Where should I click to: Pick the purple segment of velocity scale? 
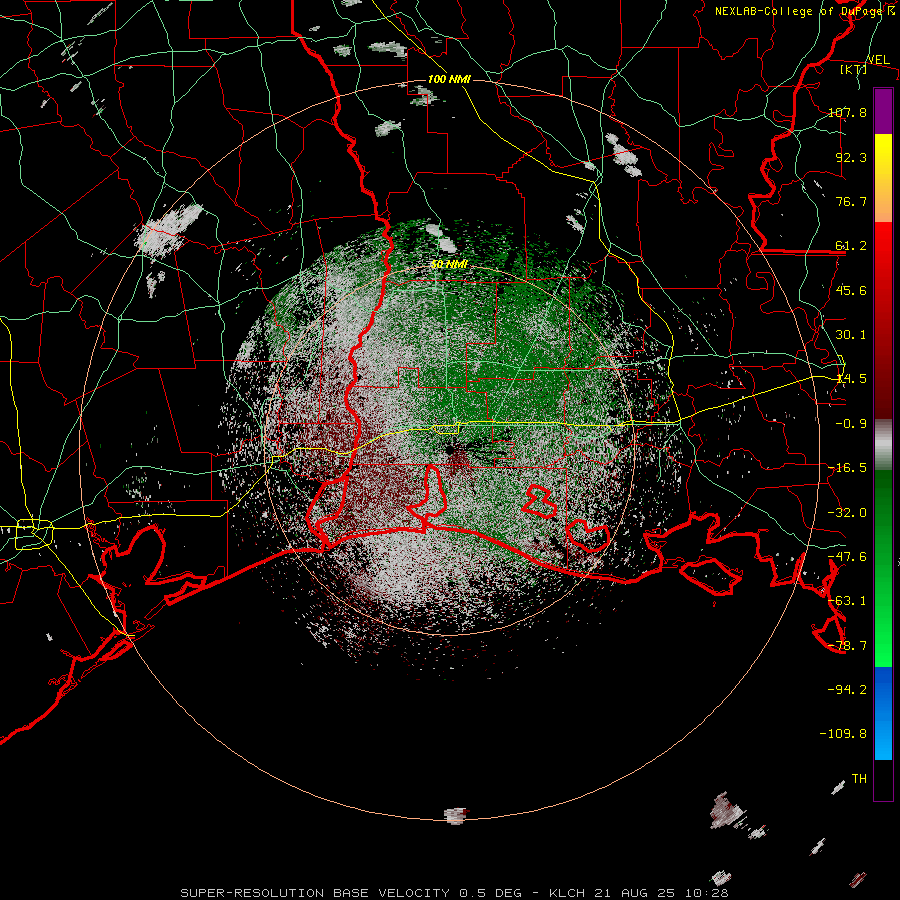pyautogui.click(x=883, y=111)
